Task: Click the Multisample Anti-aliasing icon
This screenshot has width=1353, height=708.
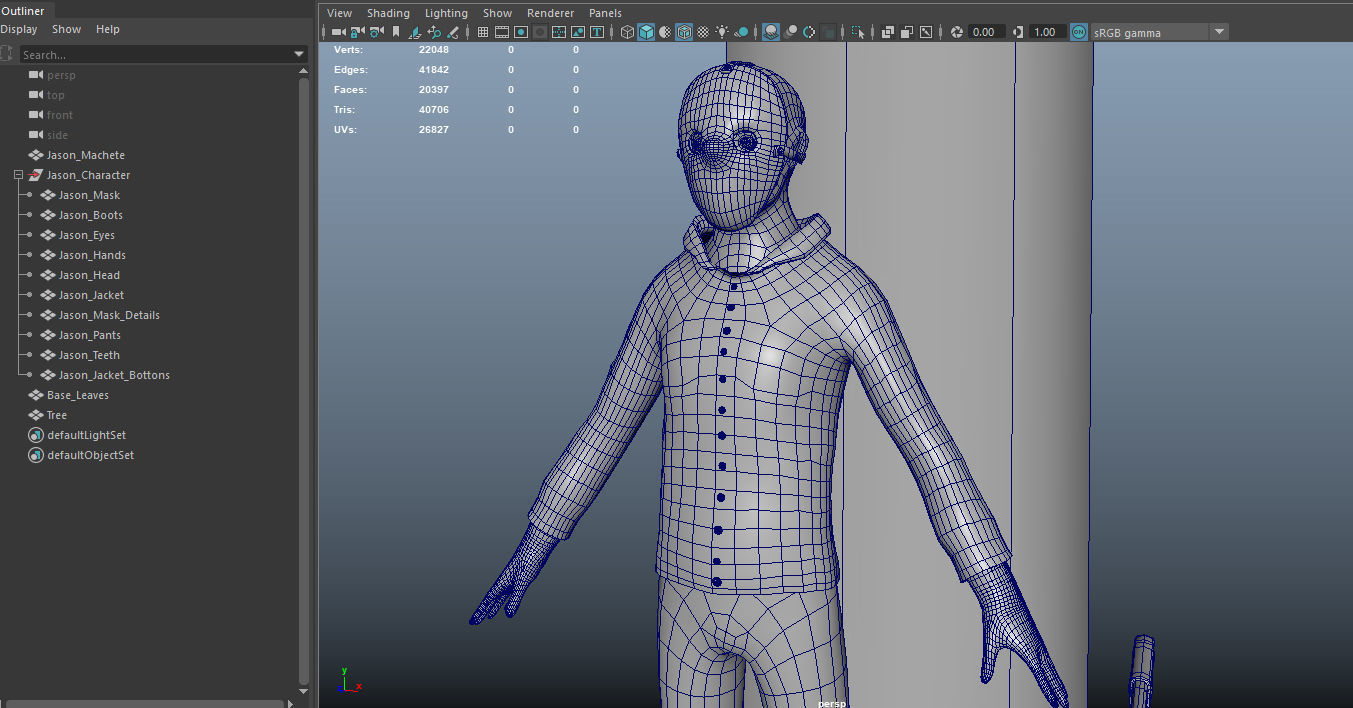Action: (x=809, y=32)
